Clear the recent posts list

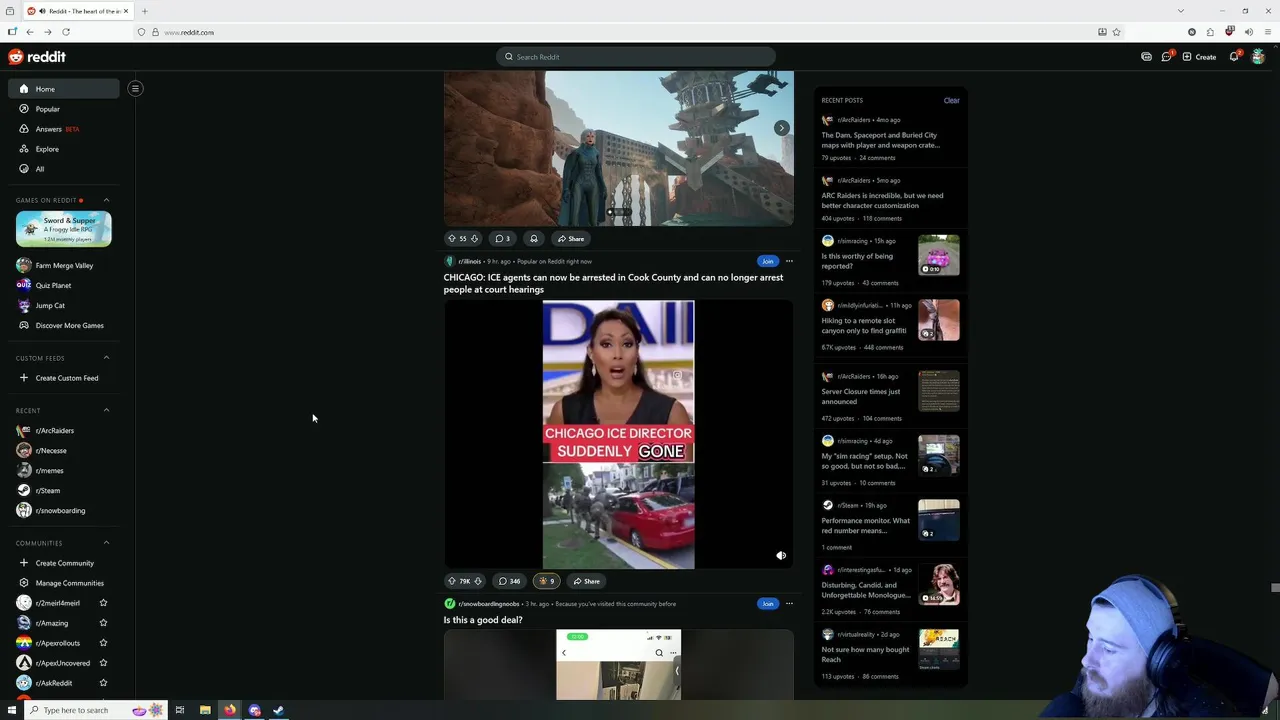click(x=951, y=100)
